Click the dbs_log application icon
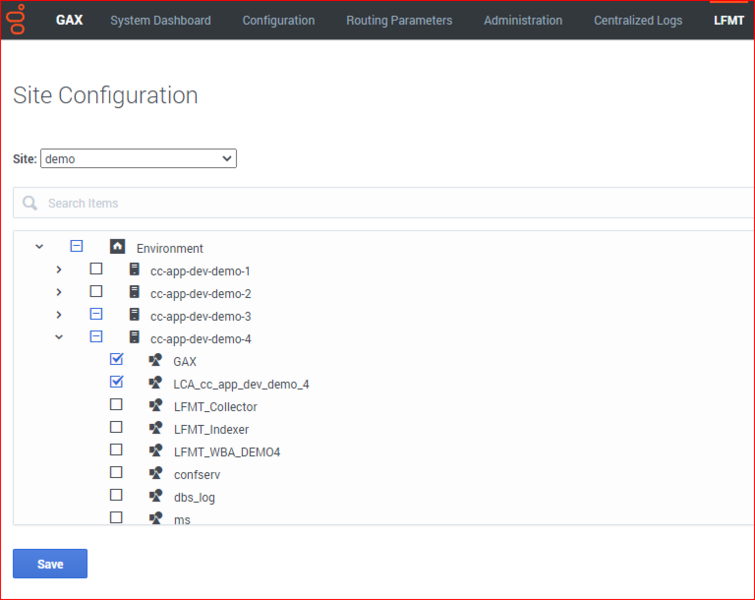Image resolution: width=755 pixels, height=600 pixels. (155, 496)
